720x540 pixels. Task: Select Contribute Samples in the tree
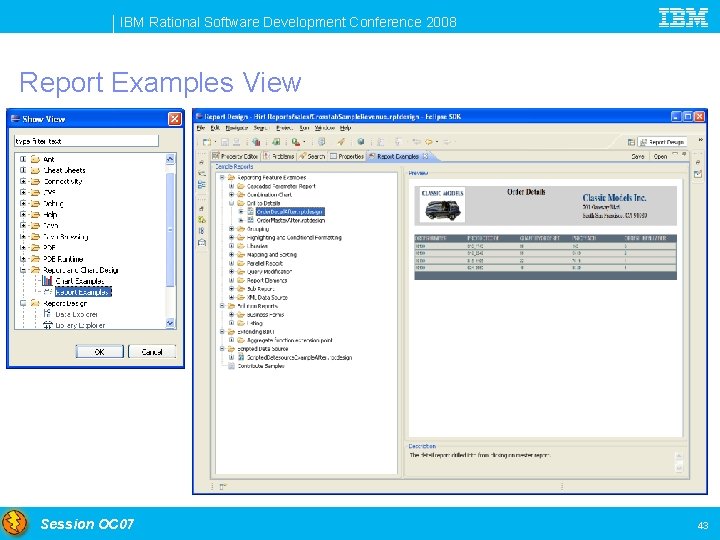(x=261, y=366)
